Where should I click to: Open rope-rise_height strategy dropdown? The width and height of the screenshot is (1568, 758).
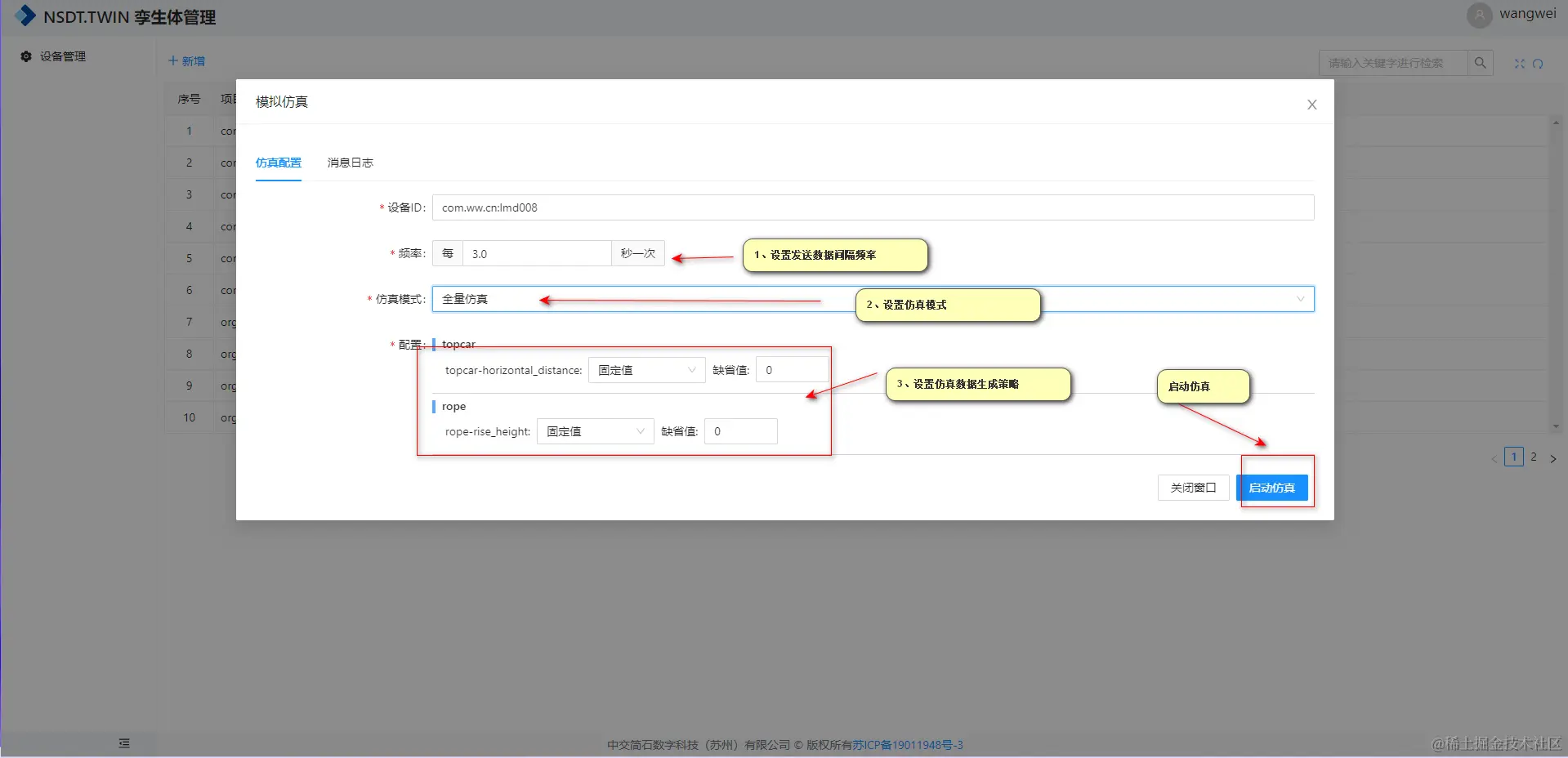pos(595,431)
